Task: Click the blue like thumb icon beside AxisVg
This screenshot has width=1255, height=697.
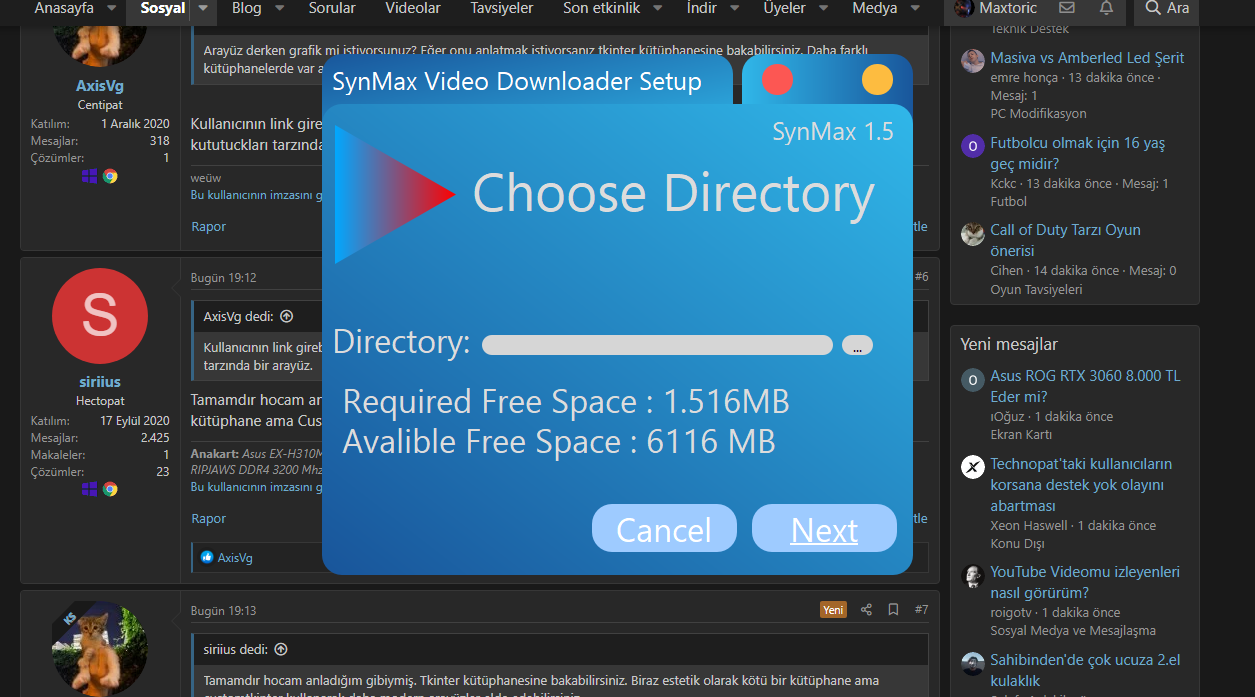Action: pos(207,557)
